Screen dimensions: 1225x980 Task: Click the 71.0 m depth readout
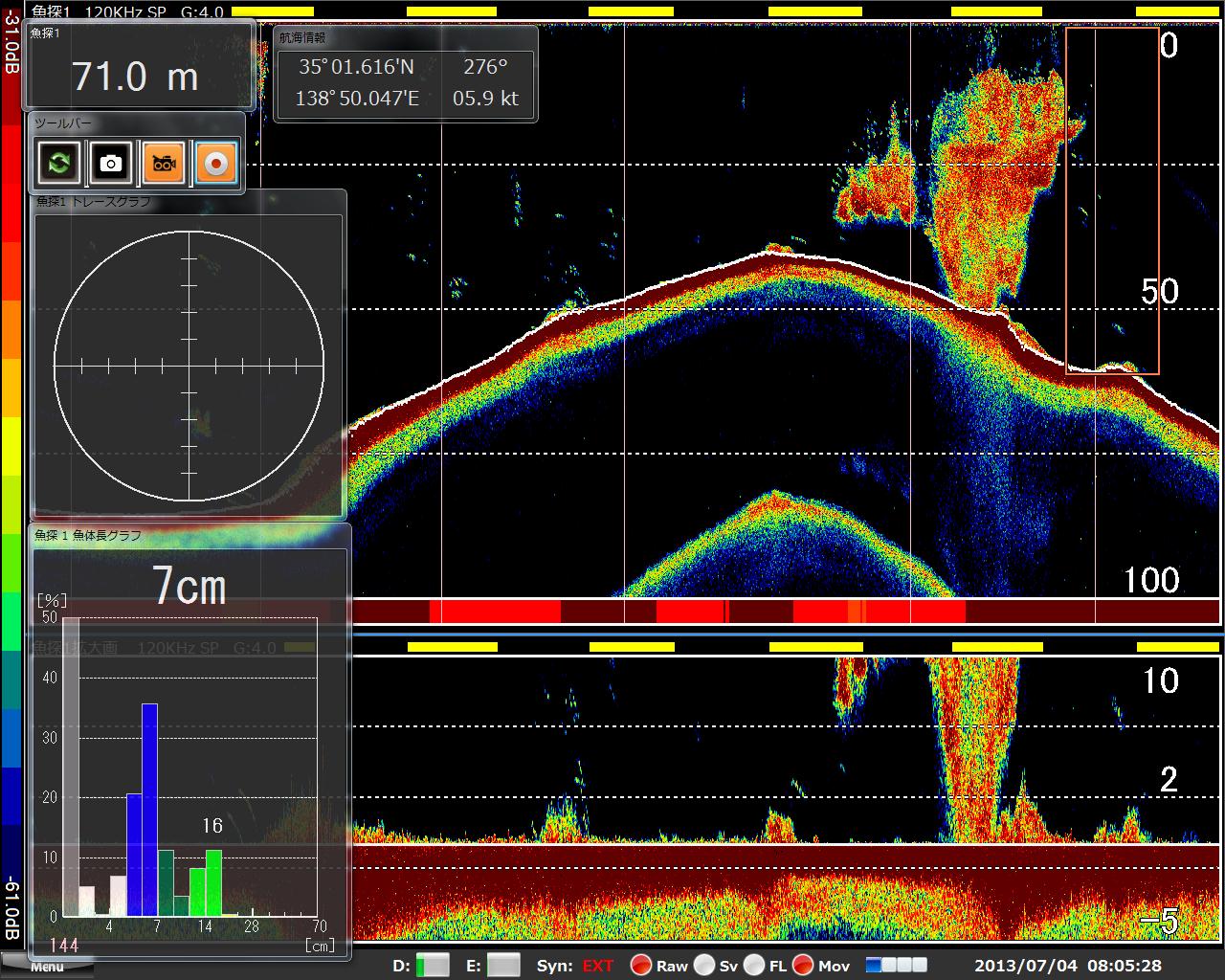pos(136,77)
